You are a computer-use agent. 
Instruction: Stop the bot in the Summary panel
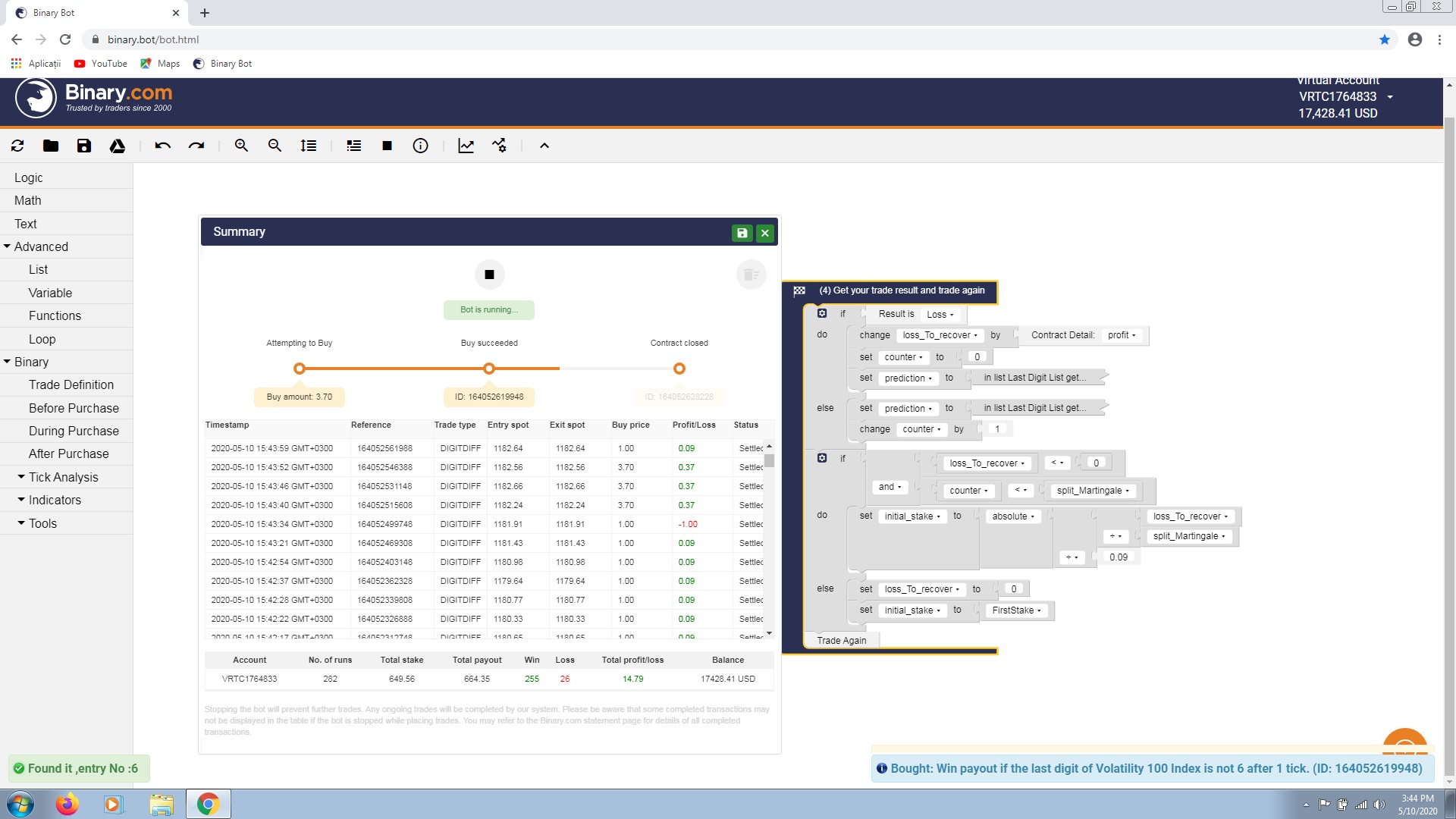coord(489,275)
